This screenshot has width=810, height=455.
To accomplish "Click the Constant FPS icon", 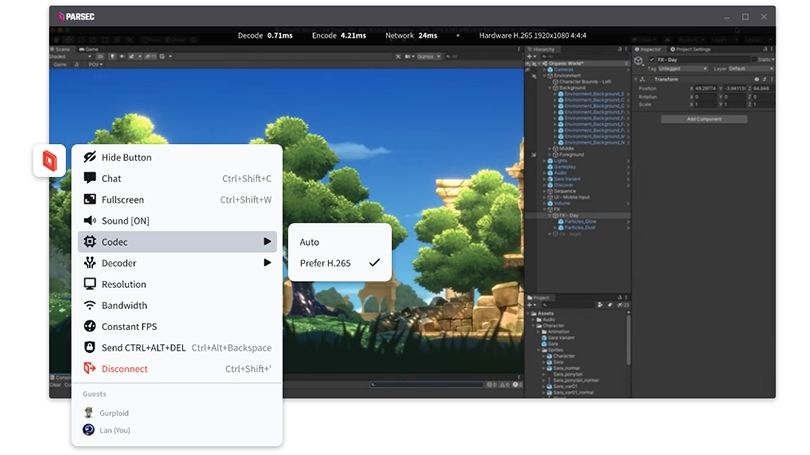I will pyautogui.click(x=90, y=326).
